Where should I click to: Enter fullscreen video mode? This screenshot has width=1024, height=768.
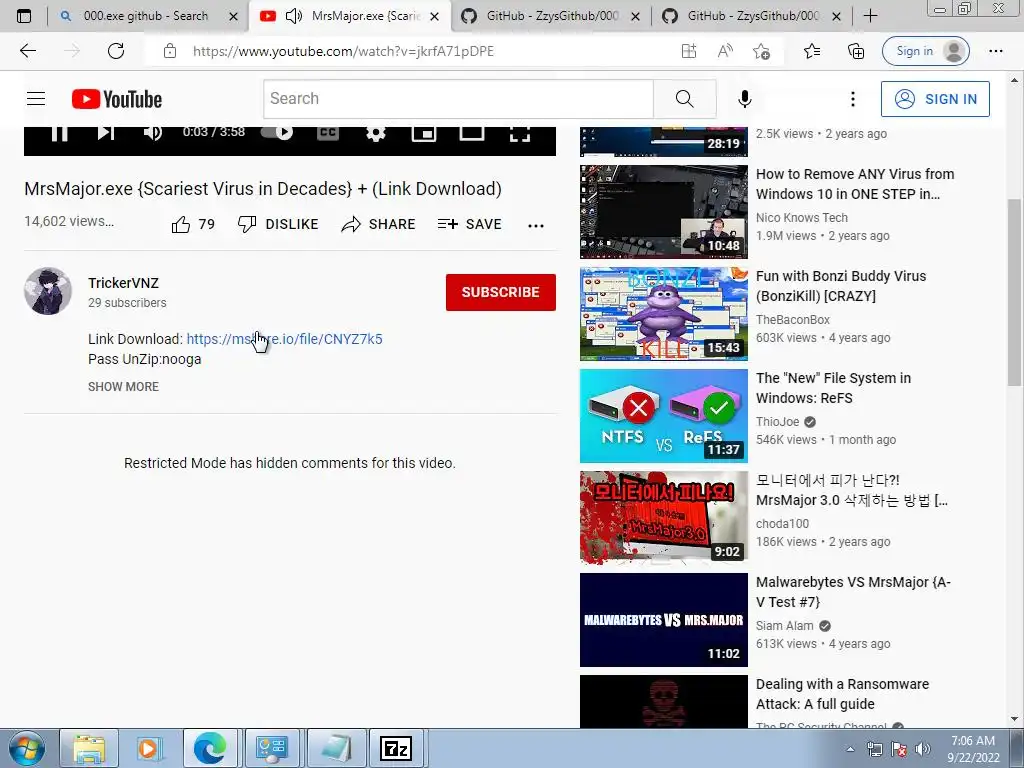pos(519,134)
